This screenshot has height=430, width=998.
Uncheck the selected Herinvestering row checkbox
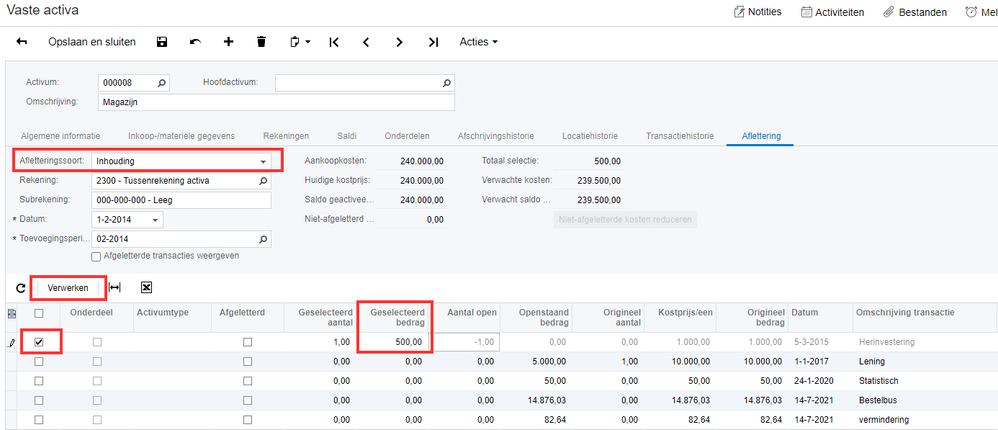(x=39, y=342)
